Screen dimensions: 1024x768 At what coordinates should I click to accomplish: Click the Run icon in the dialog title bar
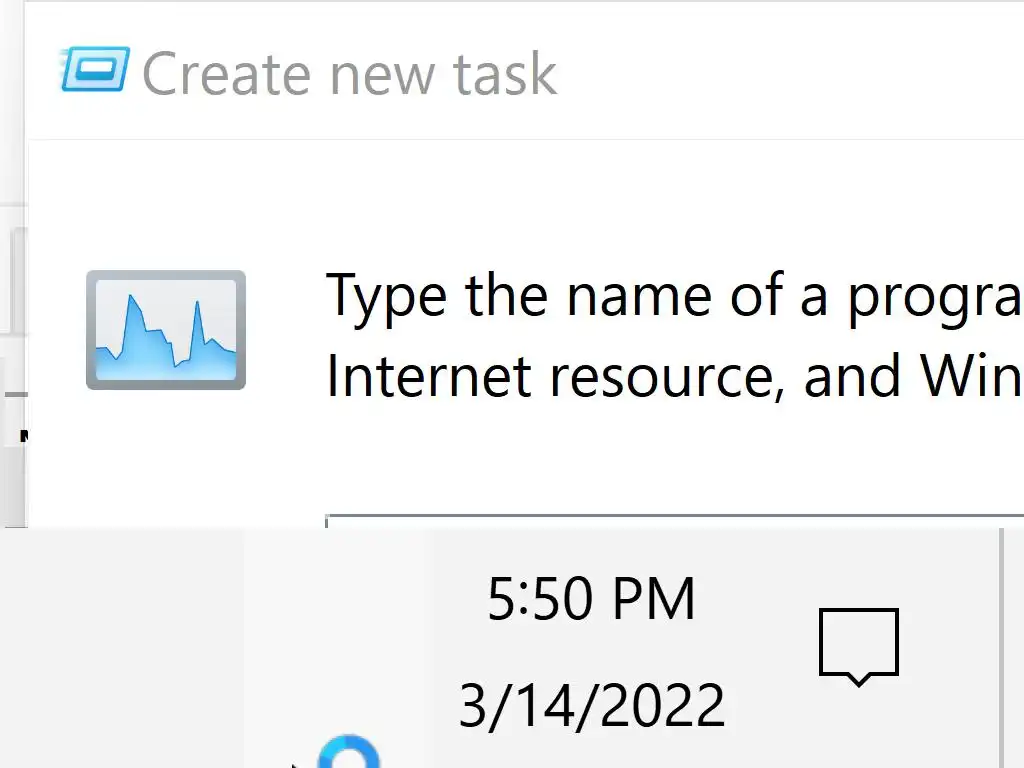point(95,70)
